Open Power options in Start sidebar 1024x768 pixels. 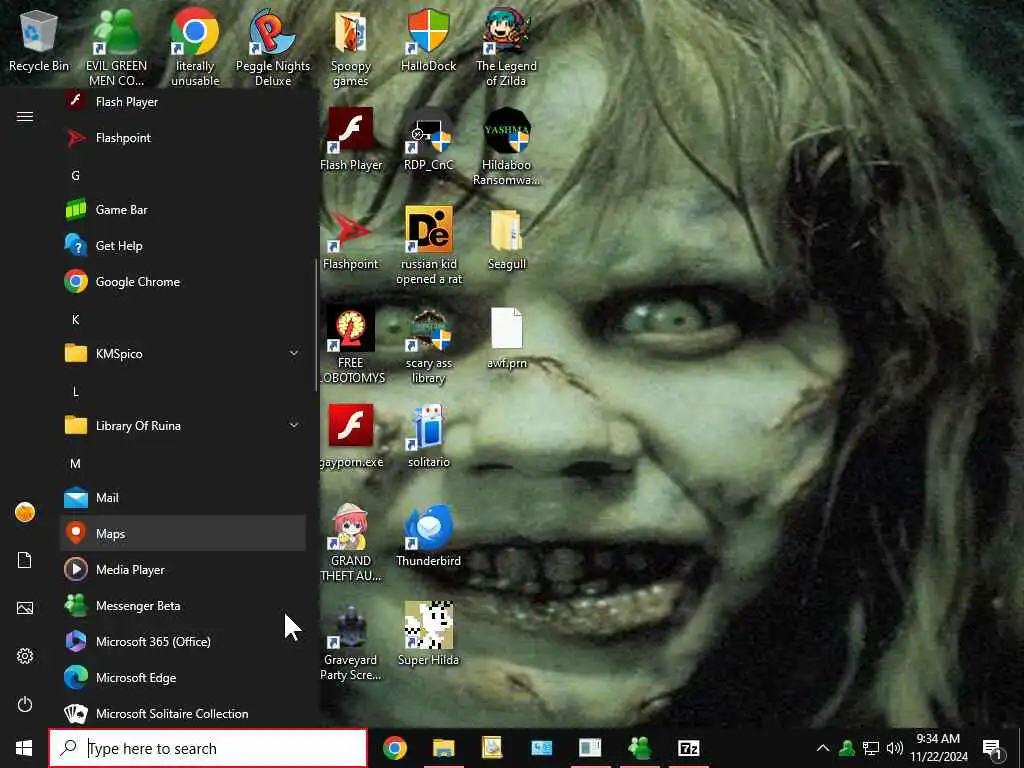(x=25, y=704)
